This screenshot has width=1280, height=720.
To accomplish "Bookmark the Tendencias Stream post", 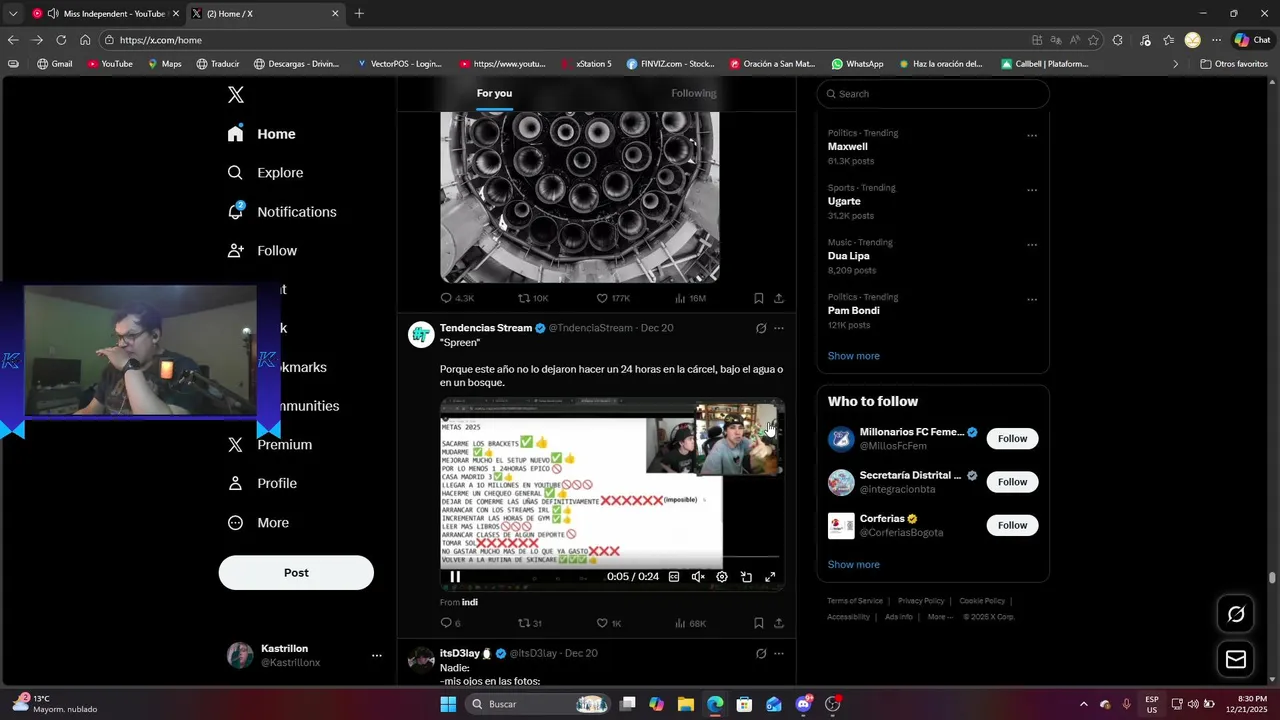I will pyautogui.click(x=759, y=623).
